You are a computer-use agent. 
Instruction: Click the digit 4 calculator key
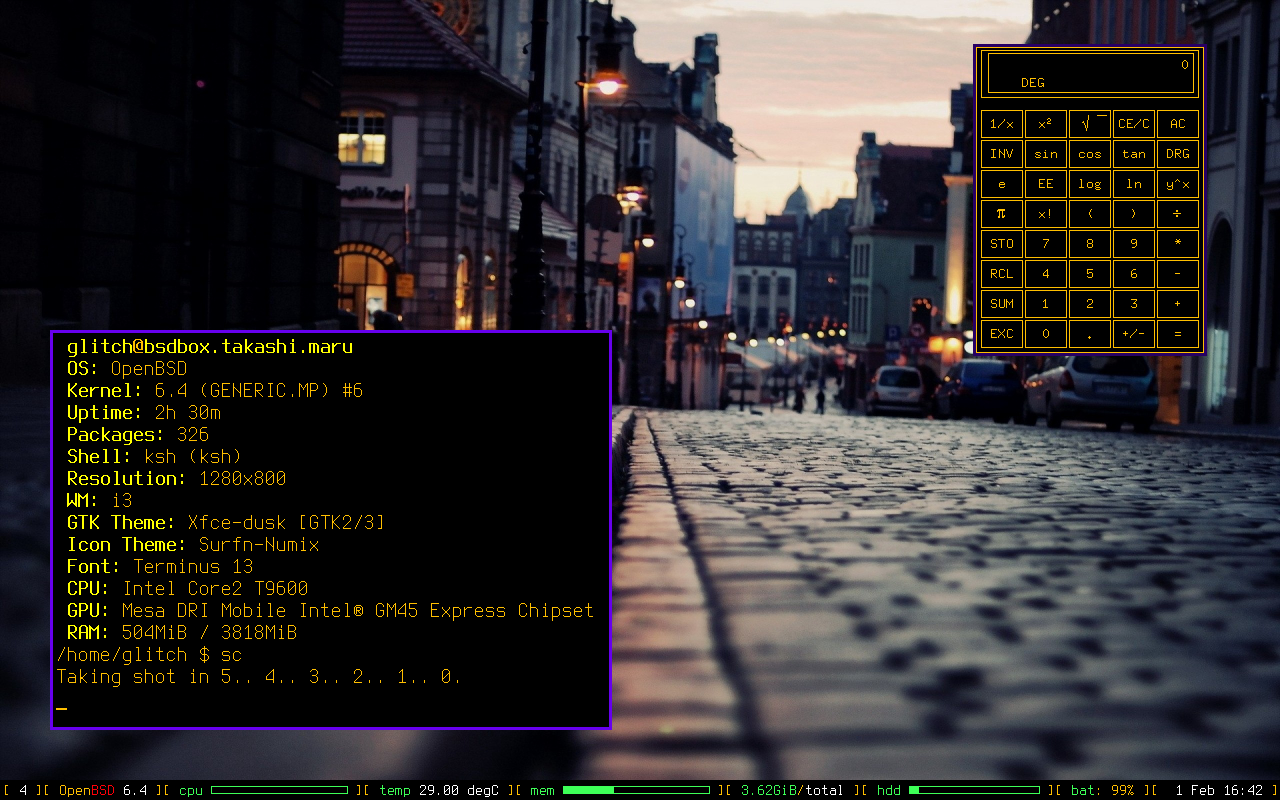(x=1046, y=274)
